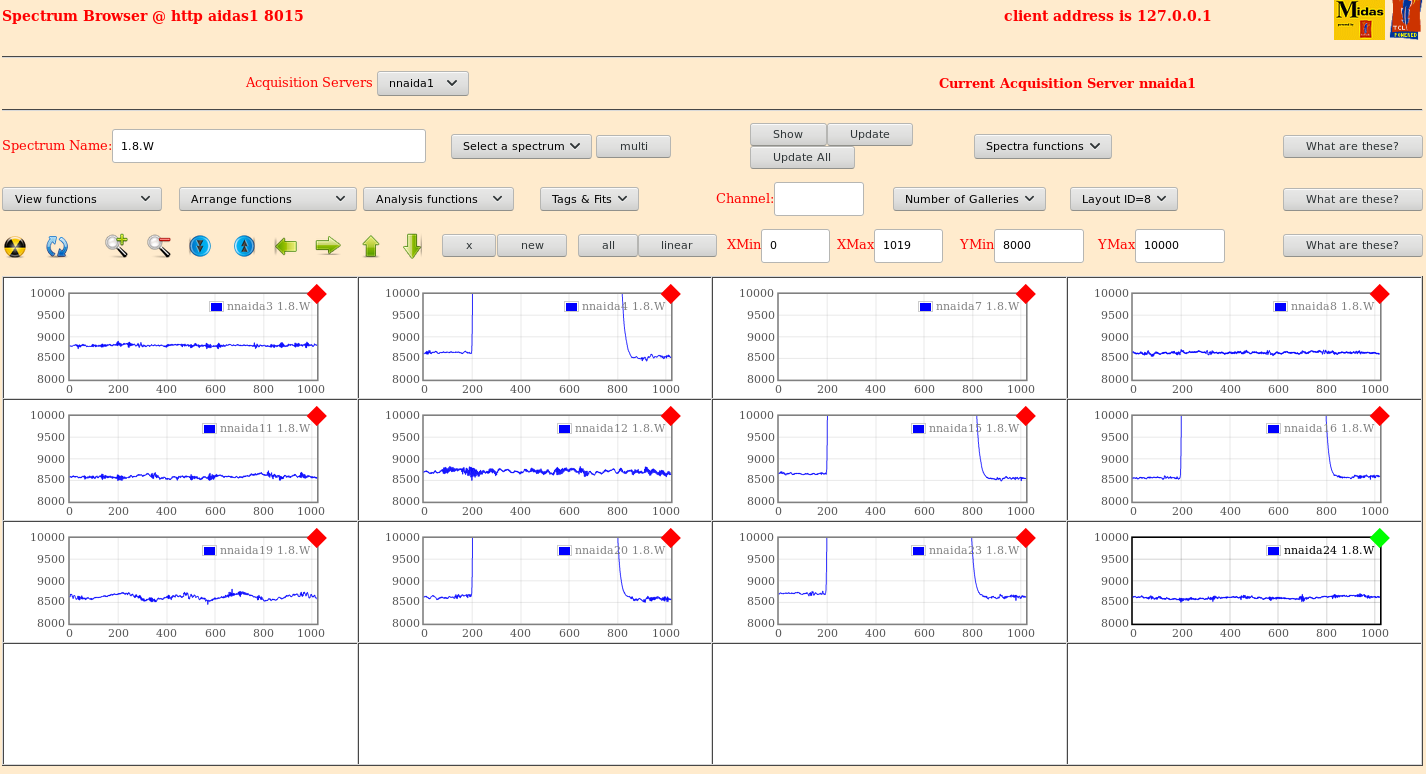1426x774 pixels.
Task: Click the green right arrow icon
Action: point(328,246)
